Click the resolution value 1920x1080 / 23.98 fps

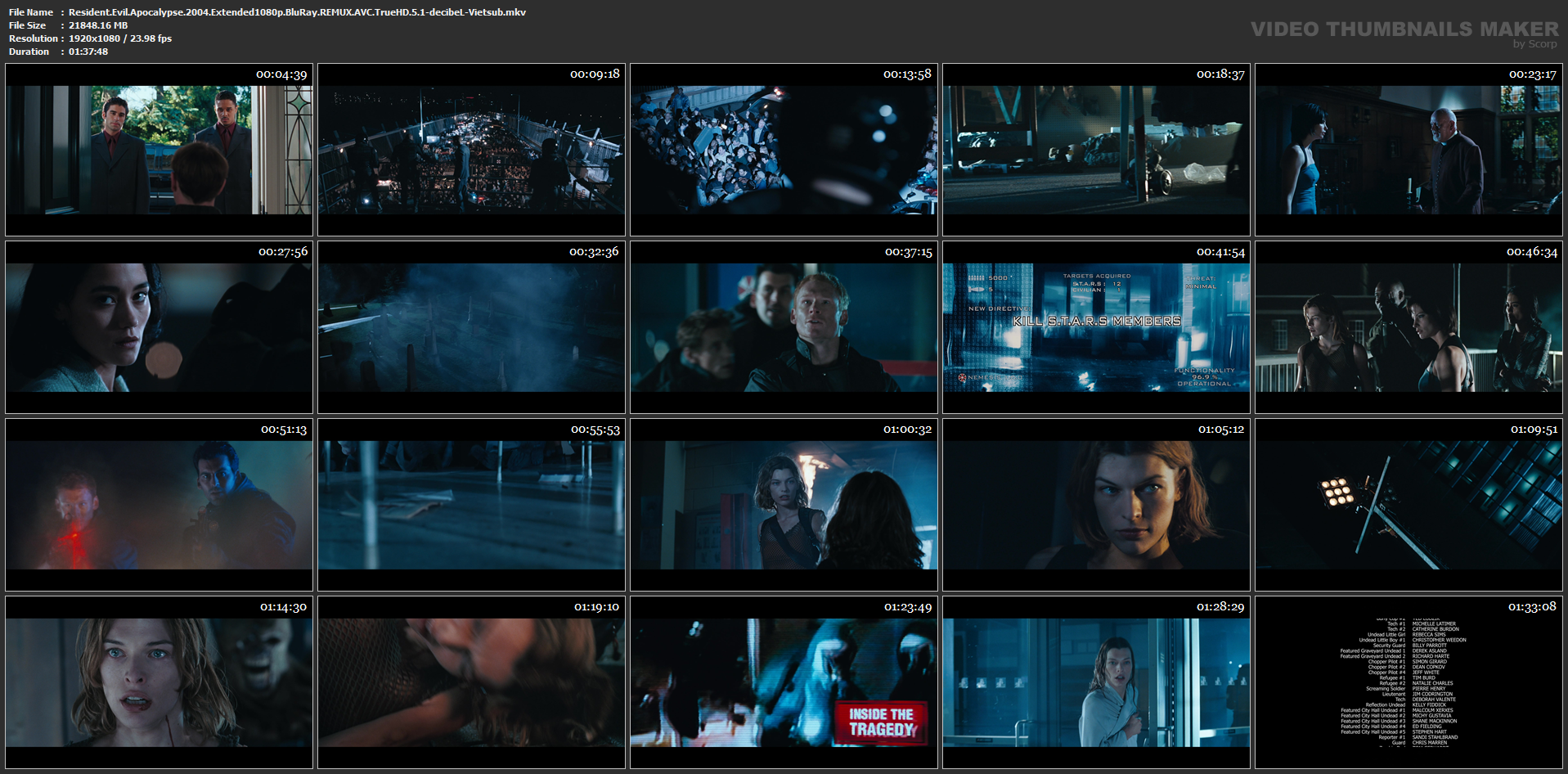point(120,38)
